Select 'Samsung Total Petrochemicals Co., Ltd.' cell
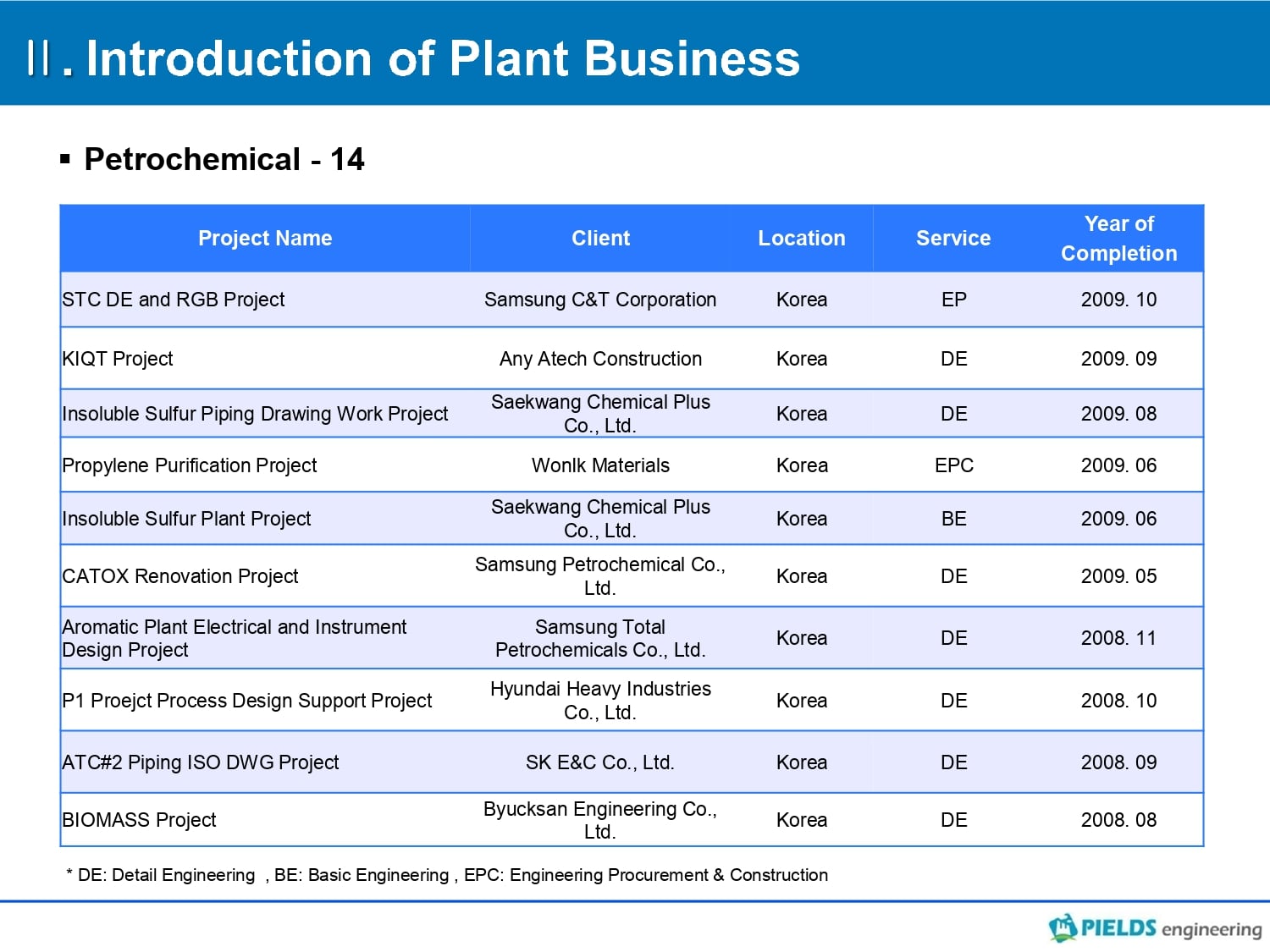Viewport: 1270px width, 952px height. point(600,638)
